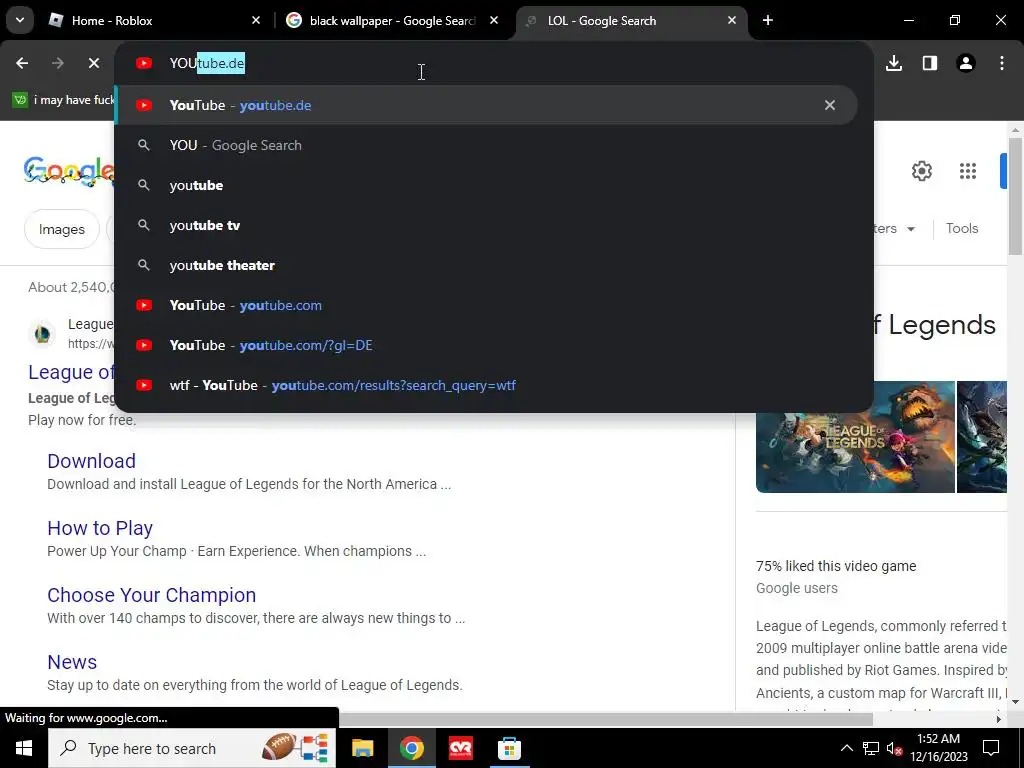Toggle the Chrome side panel
The width and height of the screenshot is (1024, 768).
pyautogui.click(x=930, y=63)
